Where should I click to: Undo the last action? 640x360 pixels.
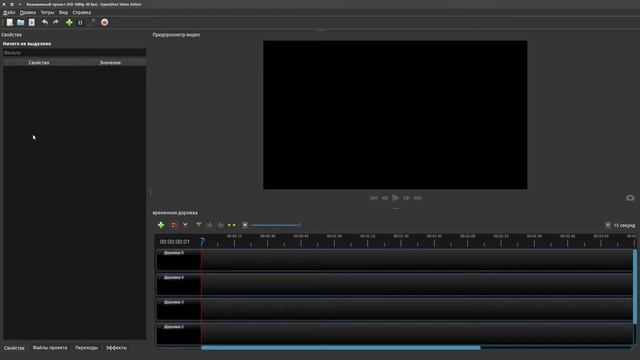45,22
